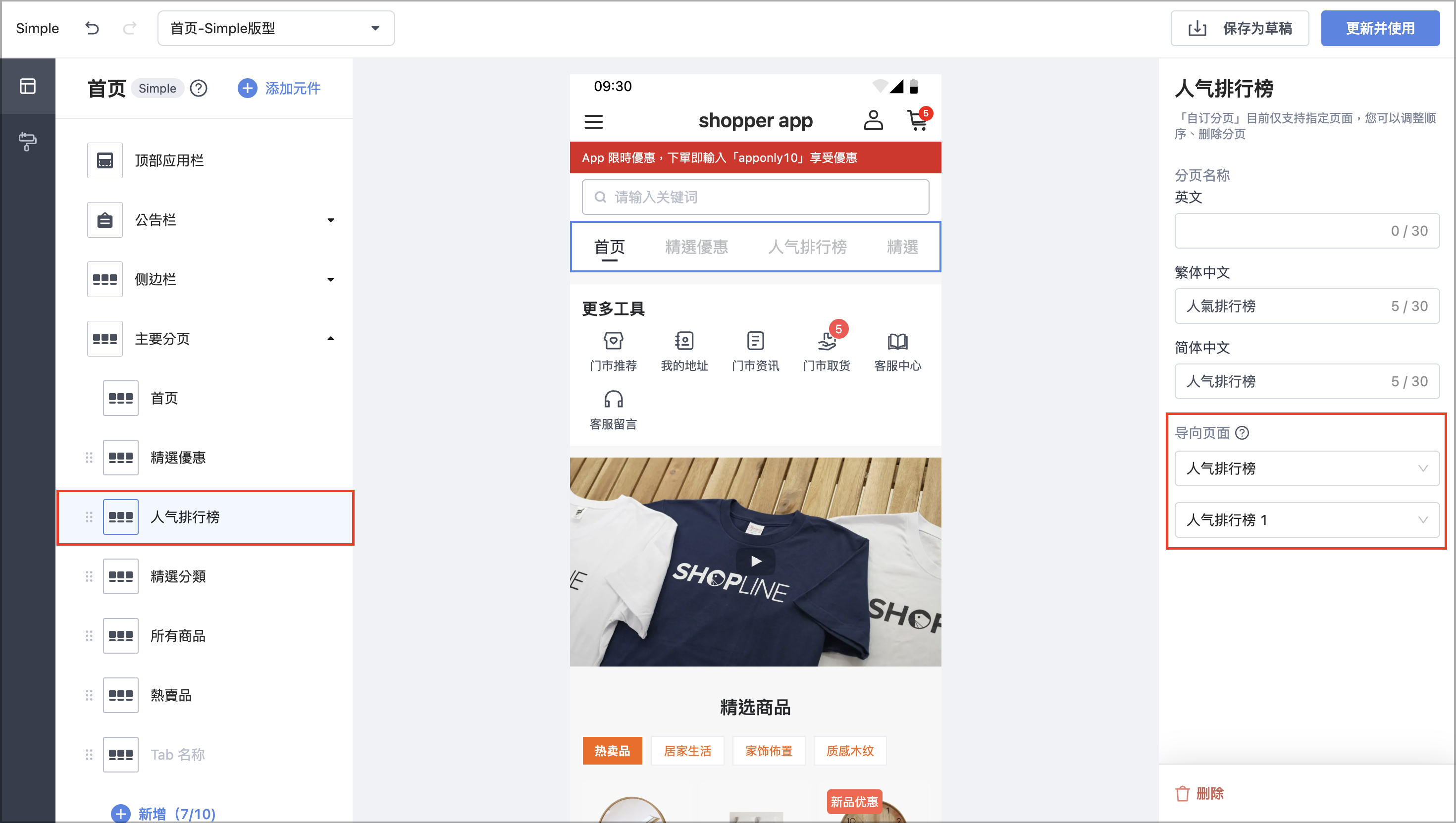Select 首页 row under 主要分页
The height and width of the screenshot is (823, 1456).
pos(205,398)
